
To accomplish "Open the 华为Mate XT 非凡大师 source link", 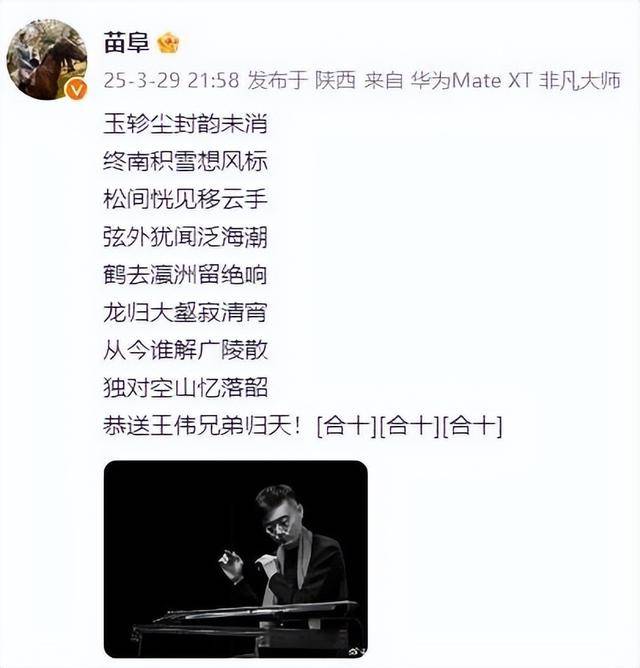I will 516,81.
